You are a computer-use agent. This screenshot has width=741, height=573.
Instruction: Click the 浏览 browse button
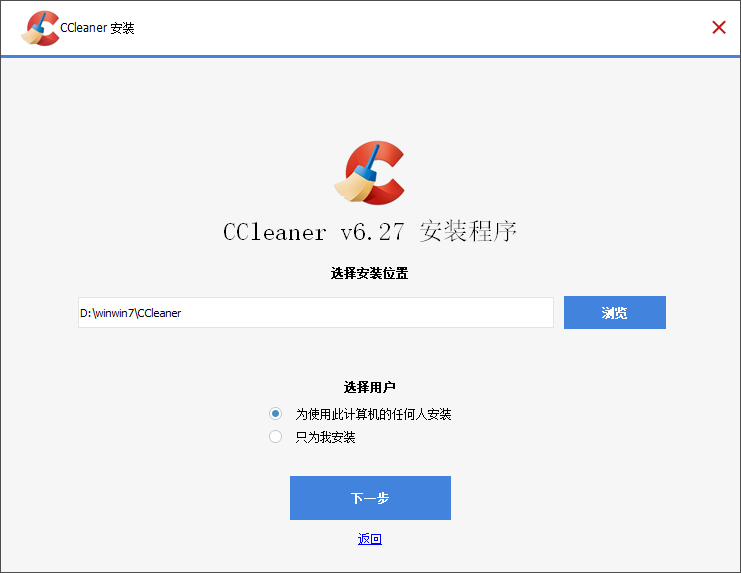(614, 312)
